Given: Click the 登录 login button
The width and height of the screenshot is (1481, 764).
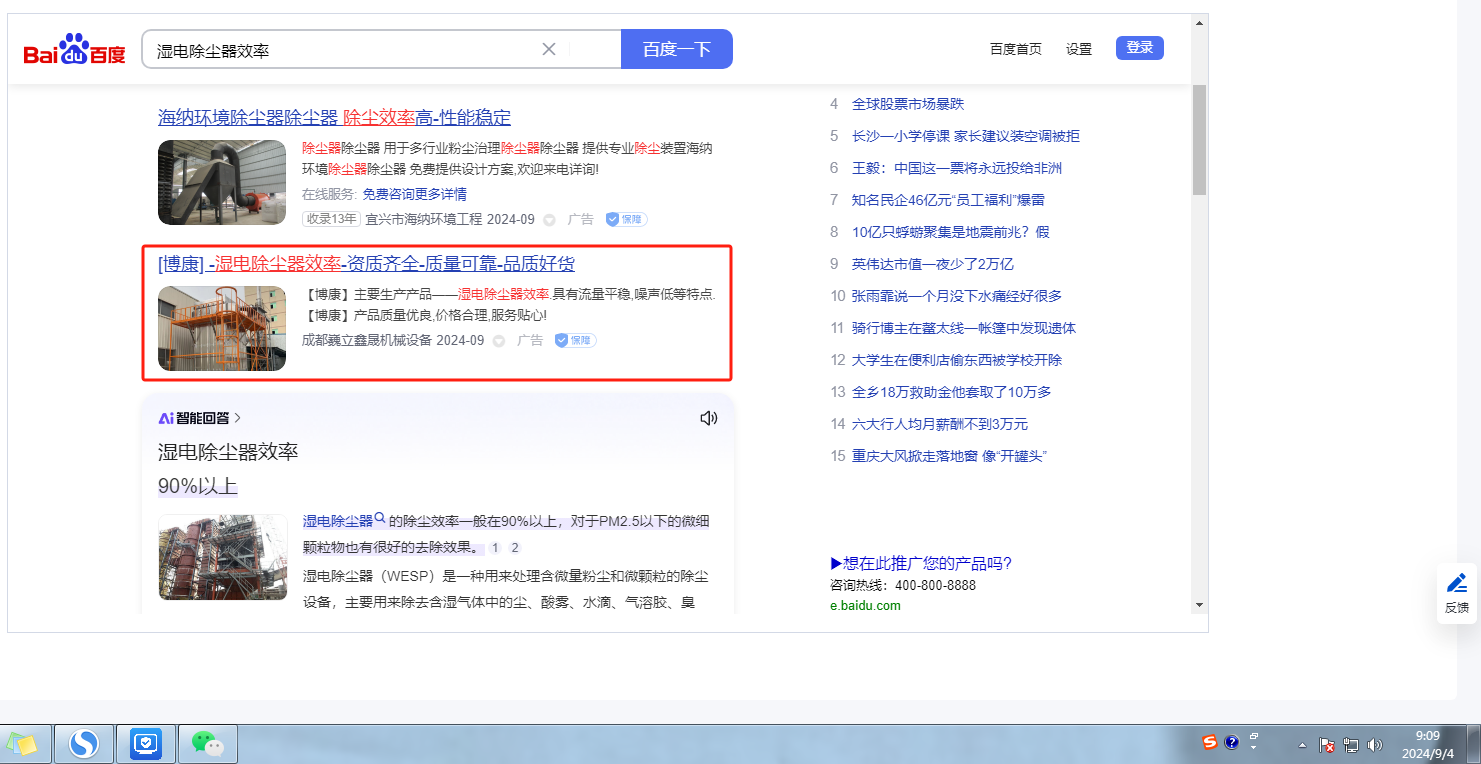Looking at the screenshot, I should coord(1139,48).
